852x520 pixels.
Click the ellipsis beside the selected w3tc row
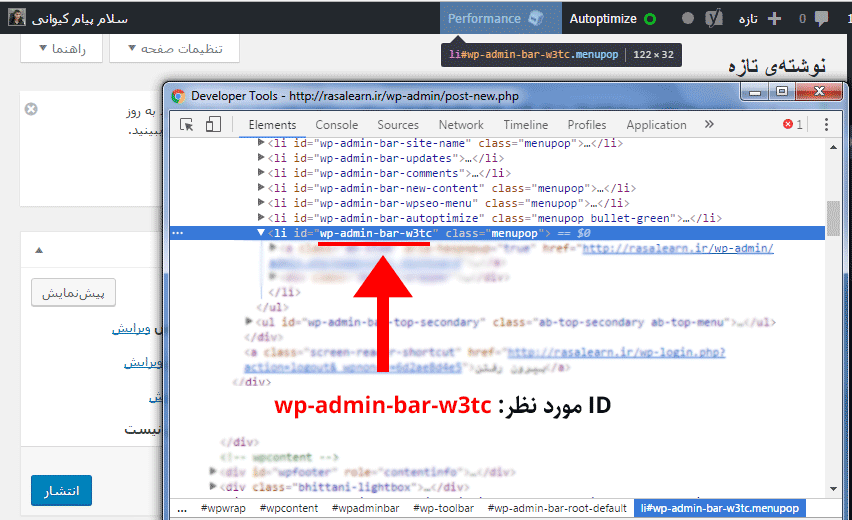click(x=178, y=233)
